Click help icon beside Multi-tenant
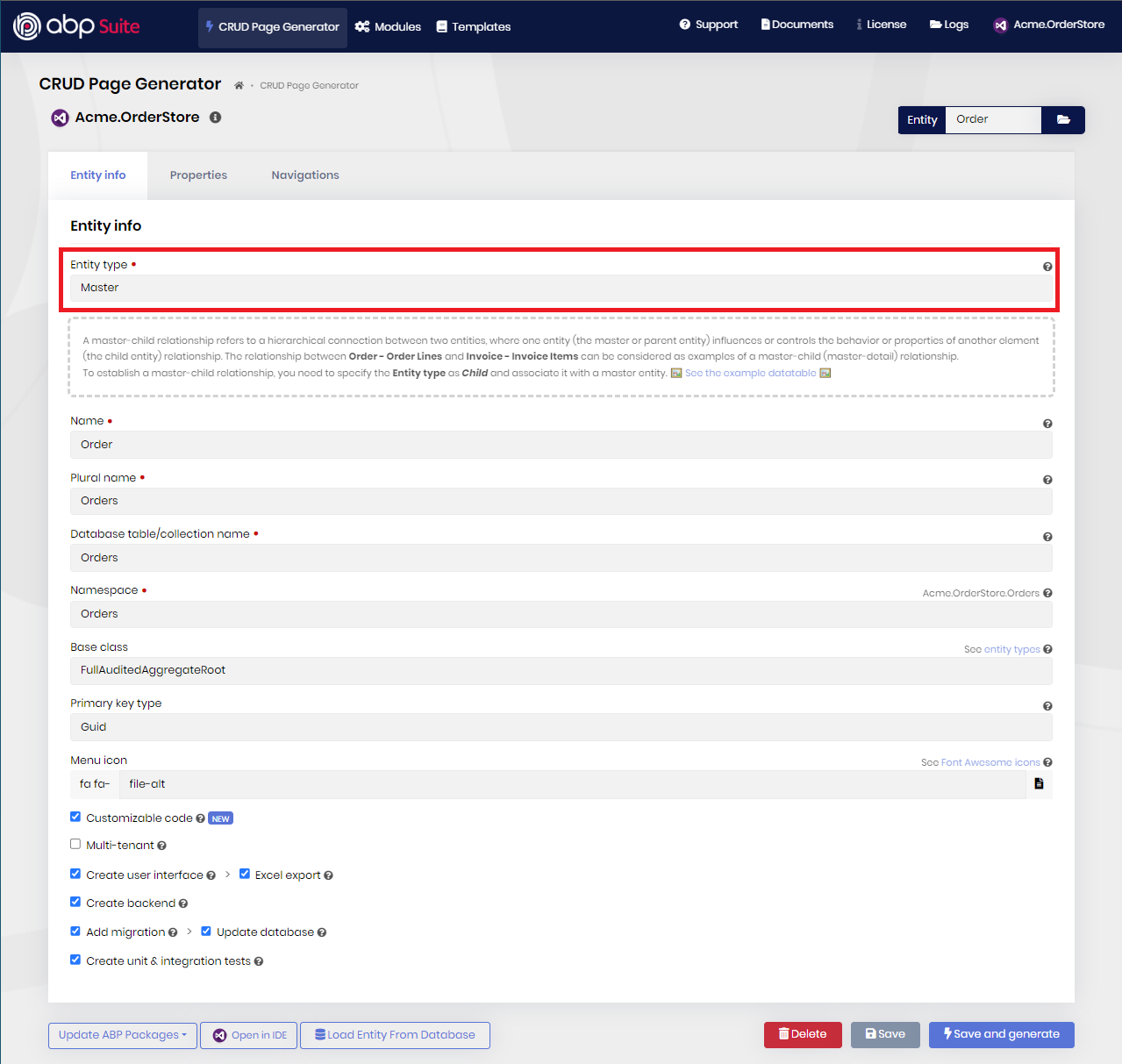This screenshot has height=1064, width=1122. (x=161, y=846)
